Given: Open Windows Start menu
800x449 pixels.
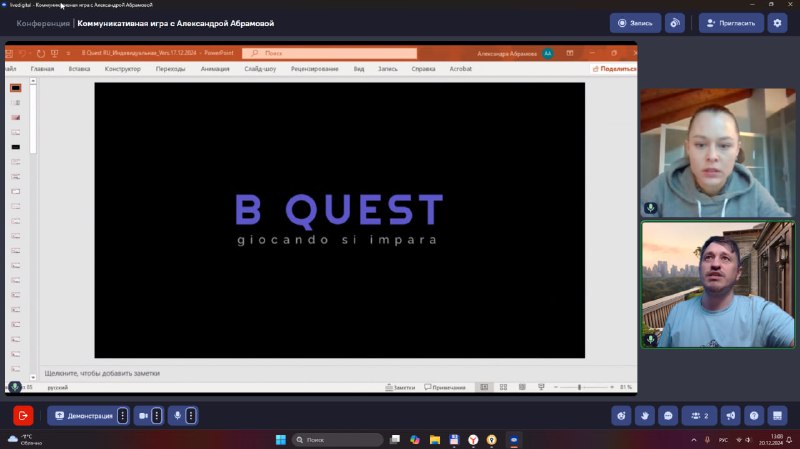Looking at the screenshot, I should point(281,440).
